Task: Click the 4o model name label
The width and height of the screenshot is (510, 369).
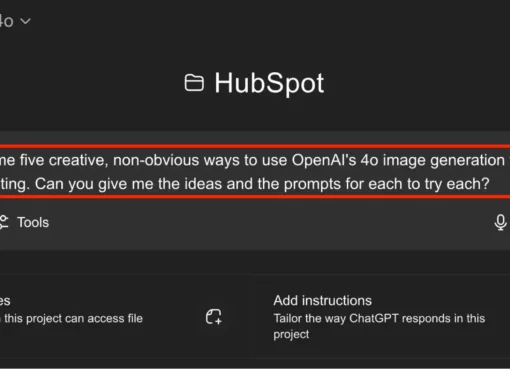Action: 6,21
